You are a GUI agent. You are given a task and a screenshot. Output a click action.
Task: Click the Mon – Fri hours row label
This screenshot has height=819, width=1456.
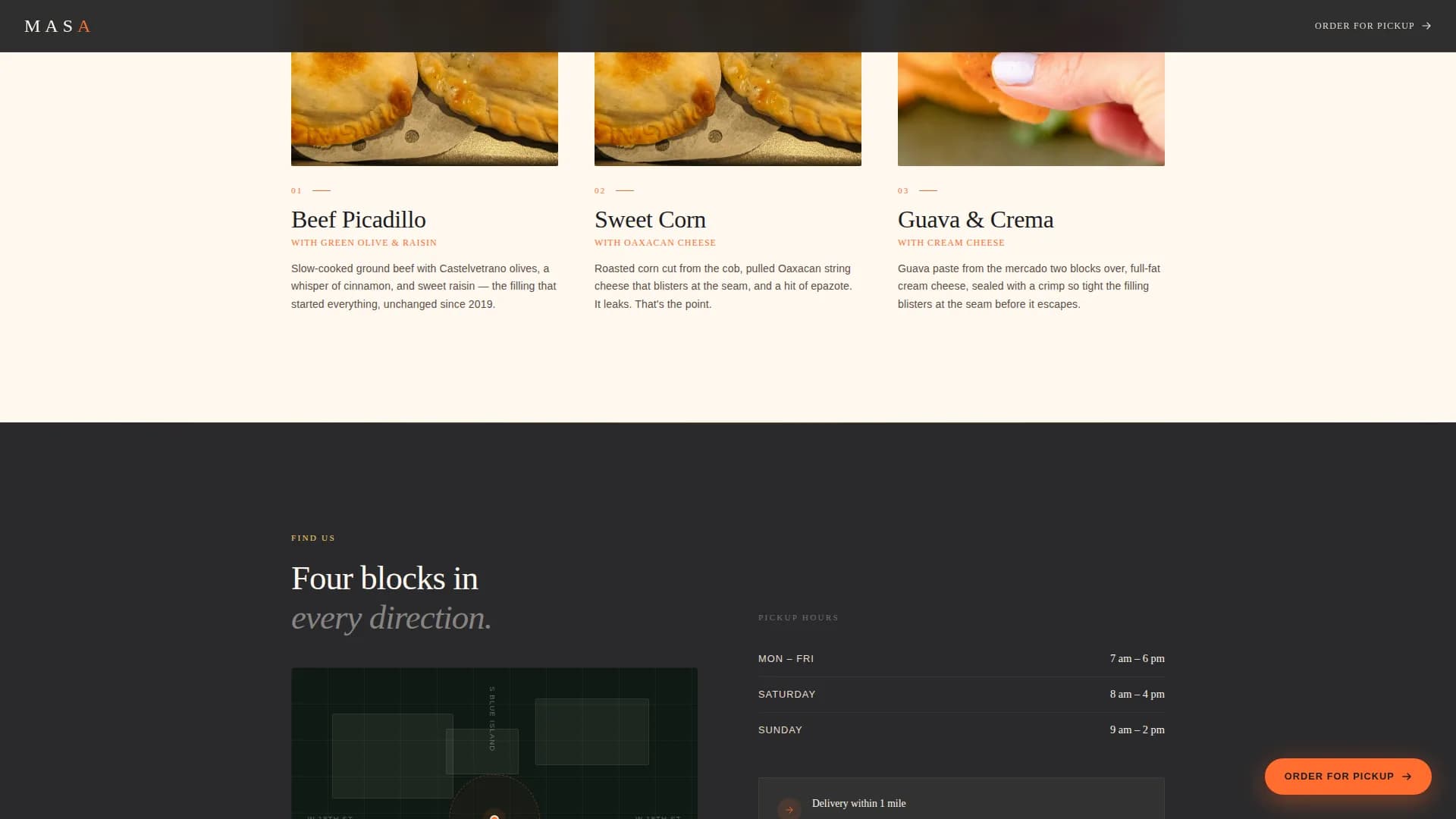pos(786,659)
